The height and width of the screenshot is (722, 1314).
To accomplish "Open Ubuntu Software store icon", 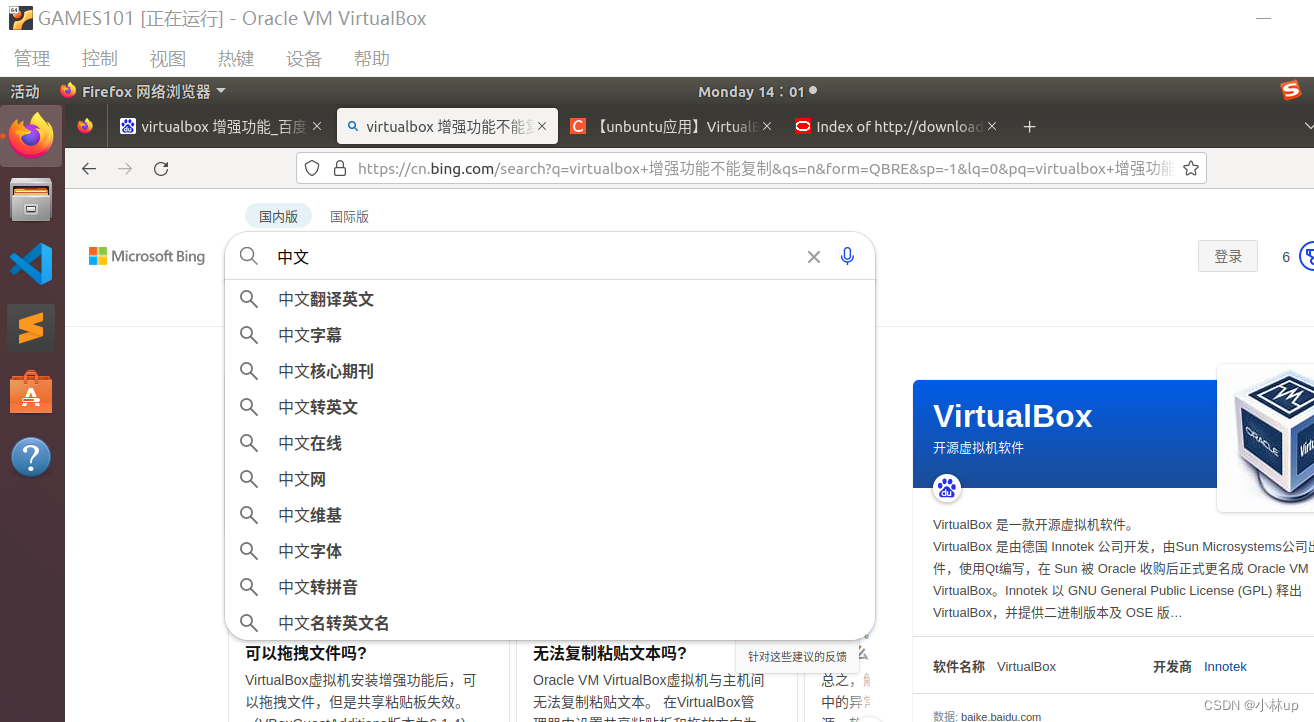I will point(31,392).
